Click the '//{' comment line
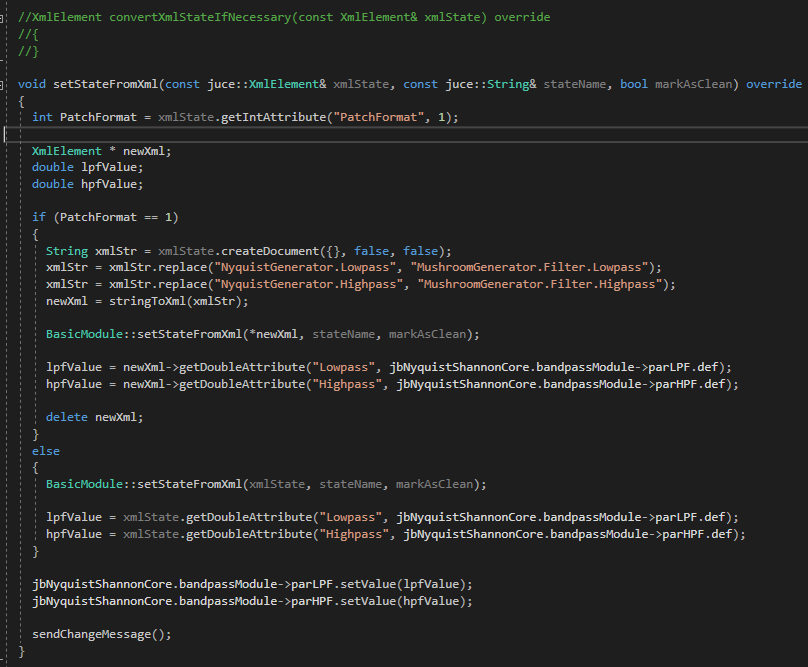 click(28, 34)
